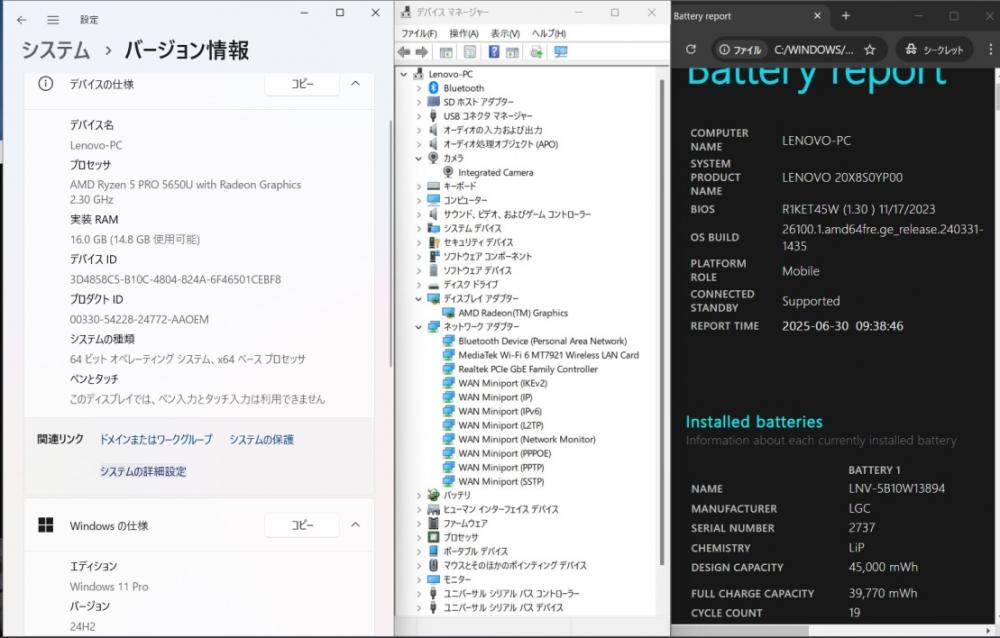Click the Integrated Camera device icon

[x=448, y=172]
